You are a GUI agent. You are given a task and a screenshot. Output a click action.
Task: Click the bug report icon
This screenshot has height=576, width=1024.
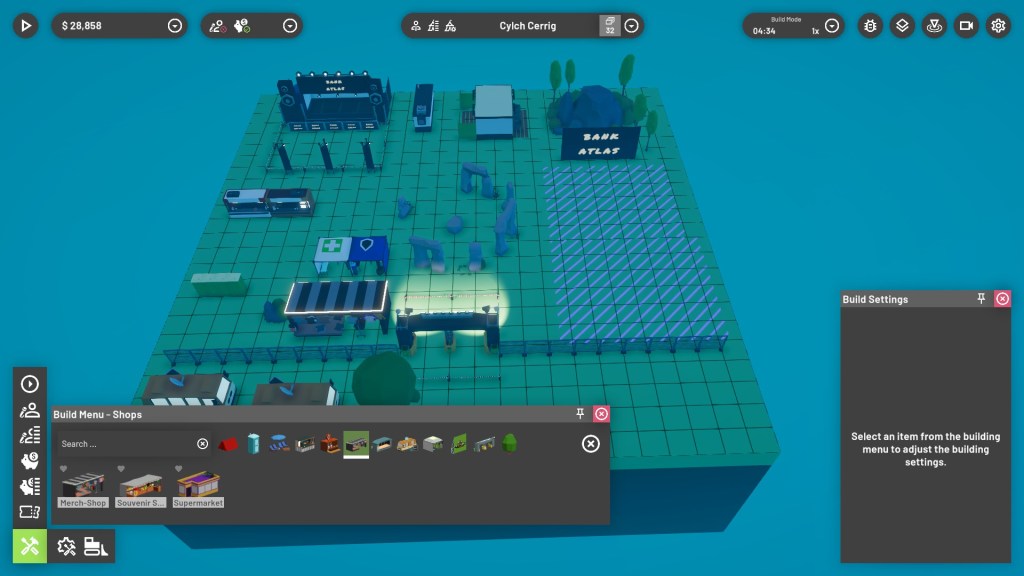(x=870, y=26)
